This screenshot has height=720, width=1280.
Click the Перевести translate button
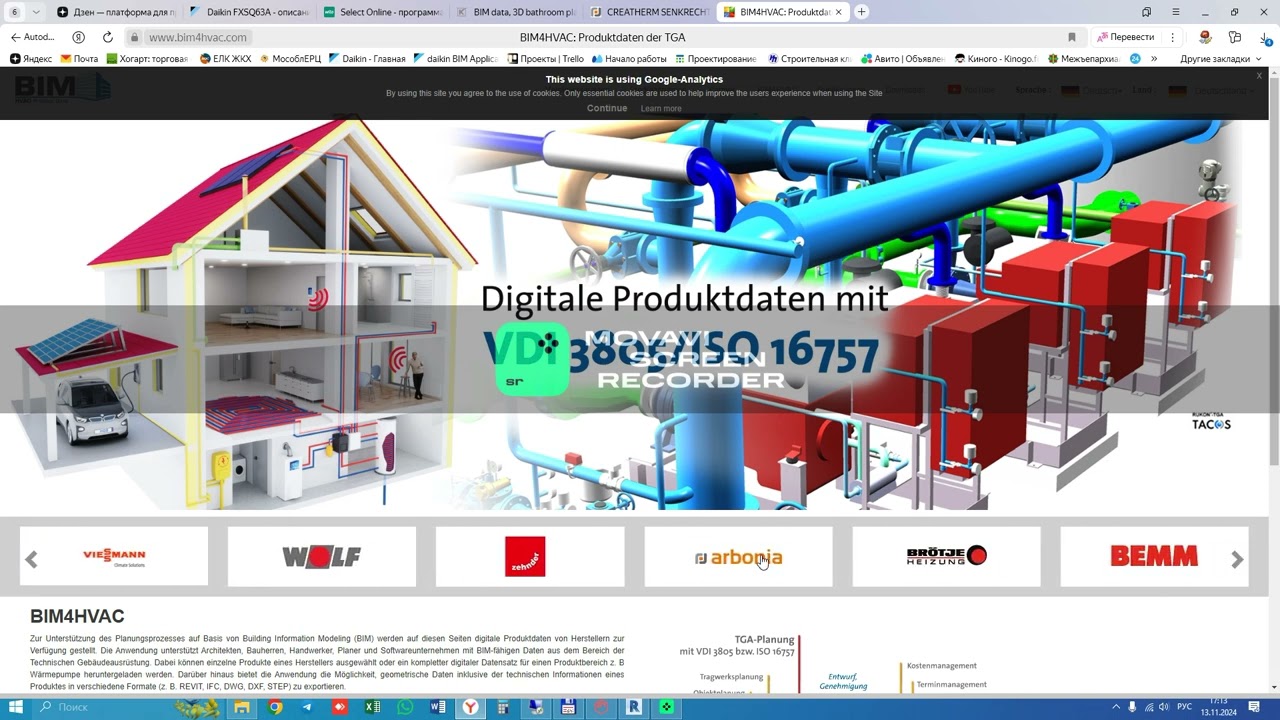(x=1126, y=37)
